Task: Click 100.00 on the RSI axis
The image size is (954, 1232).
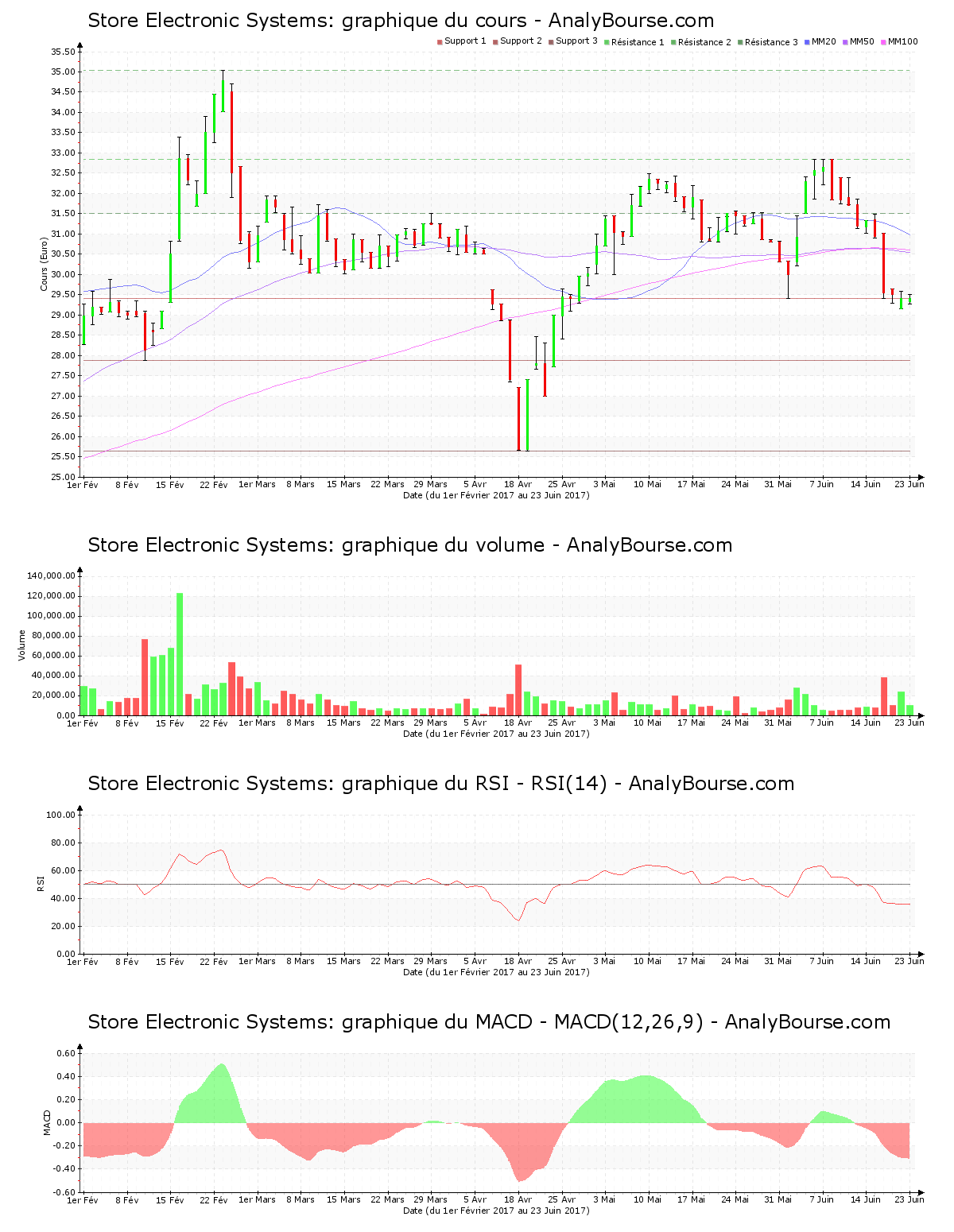Action: 60,815
